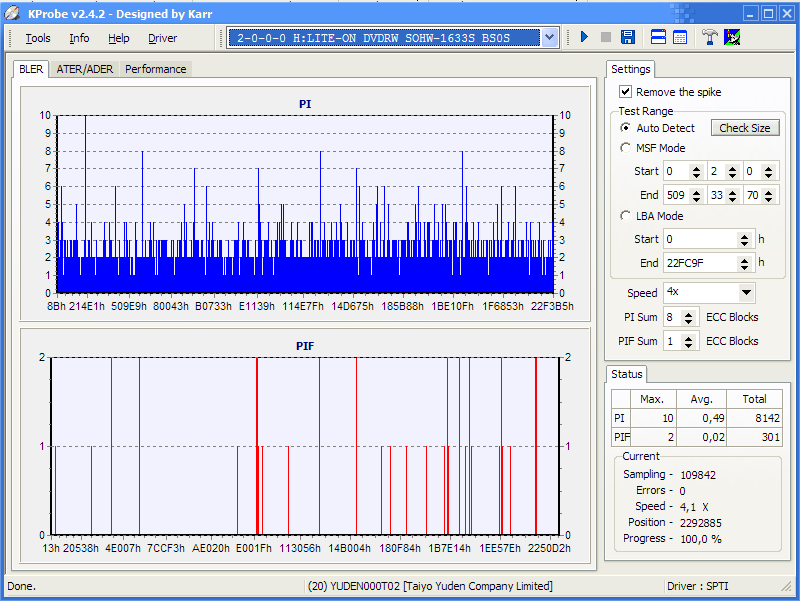Open the Help menu
Screen dimensions: 800x601
click(x=118, y=38)
